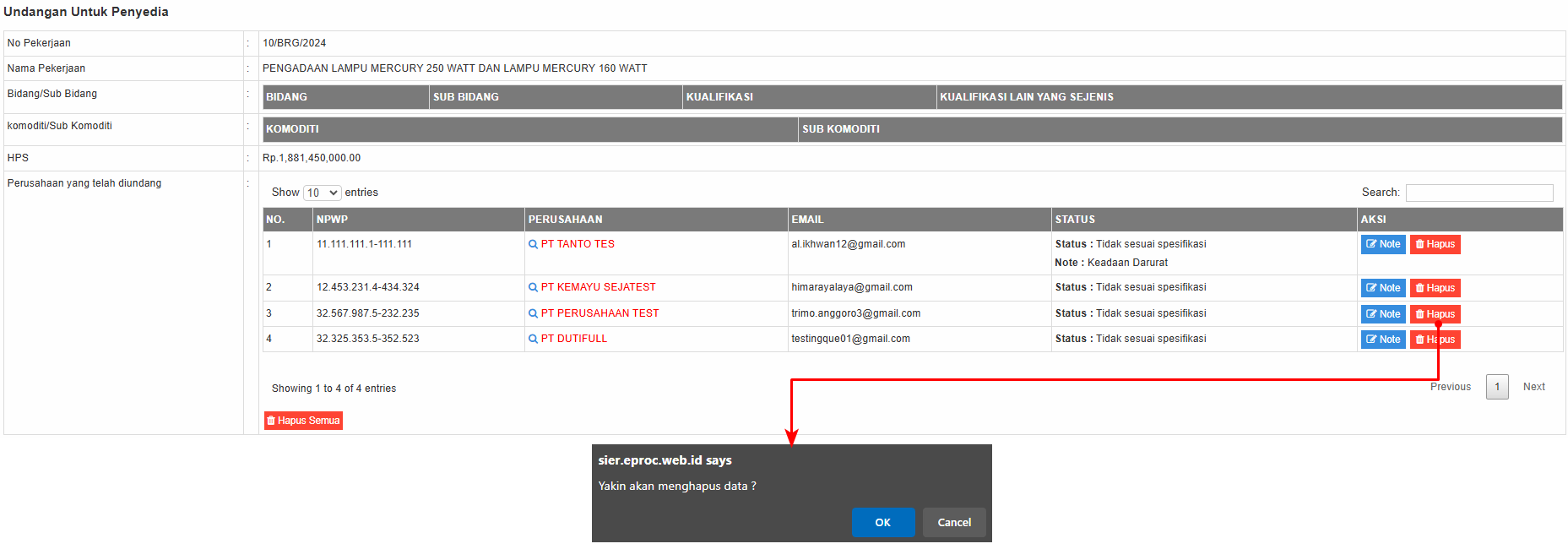Click magnifier icon beside PT KEMAYU SEJATEST

[533, 287]
